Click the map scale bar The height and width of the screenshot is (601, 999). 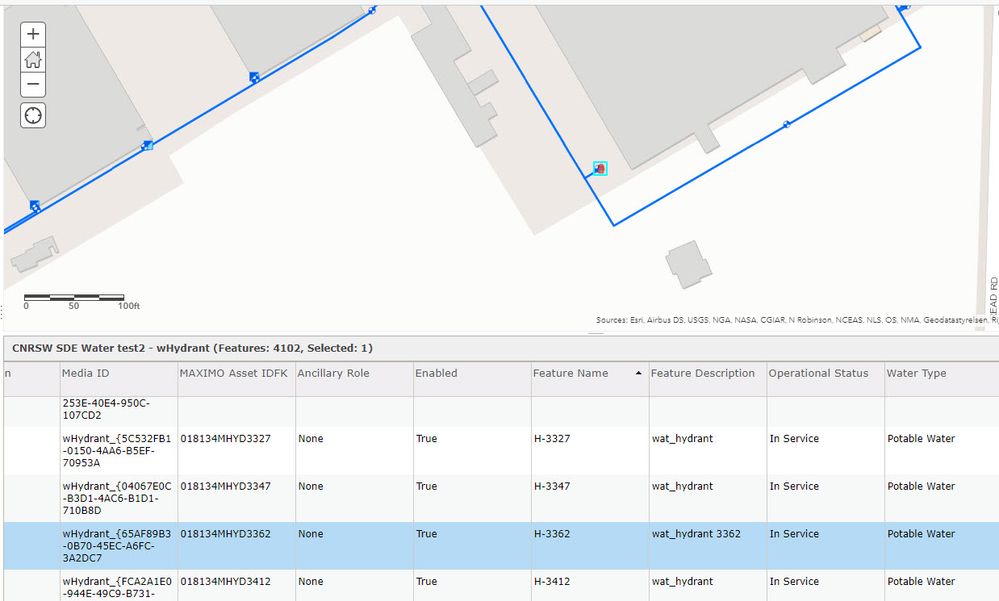coord(74,298)
